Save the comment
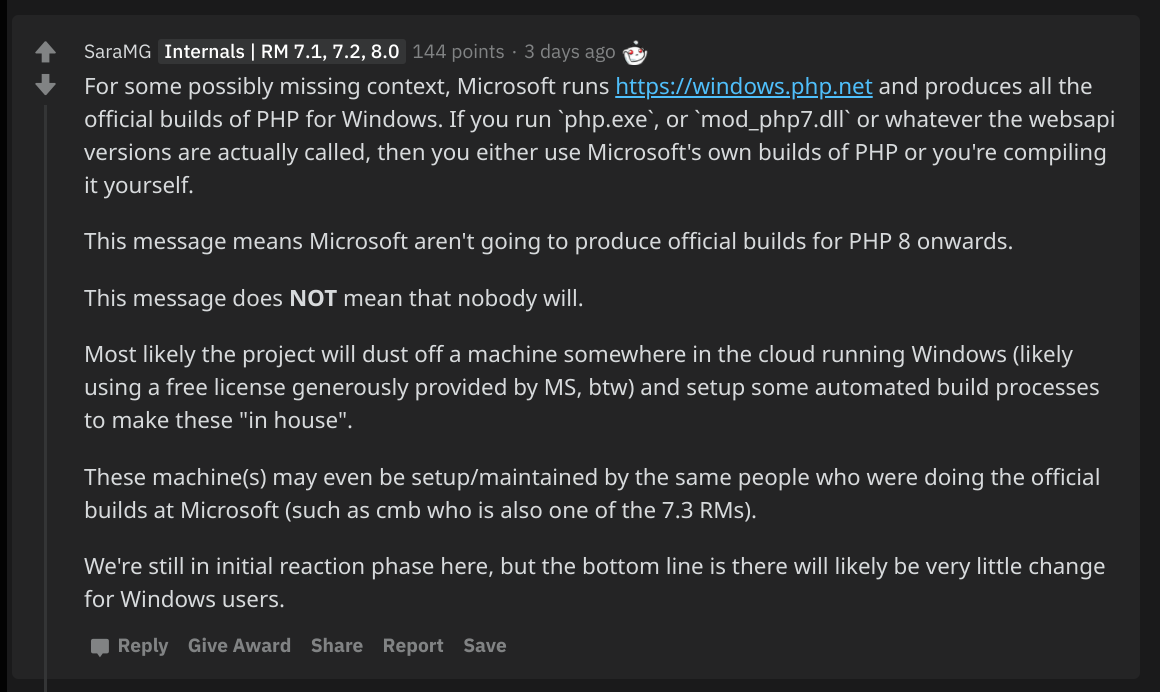The image size is (1160, 692). click(x=484, y=646)
